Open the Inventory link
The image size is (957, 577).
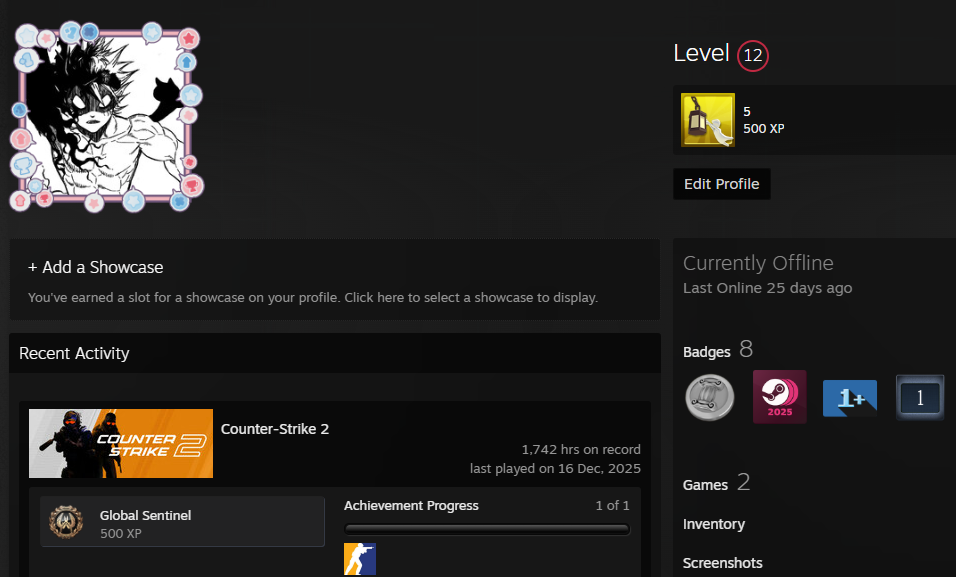point(713,524)
